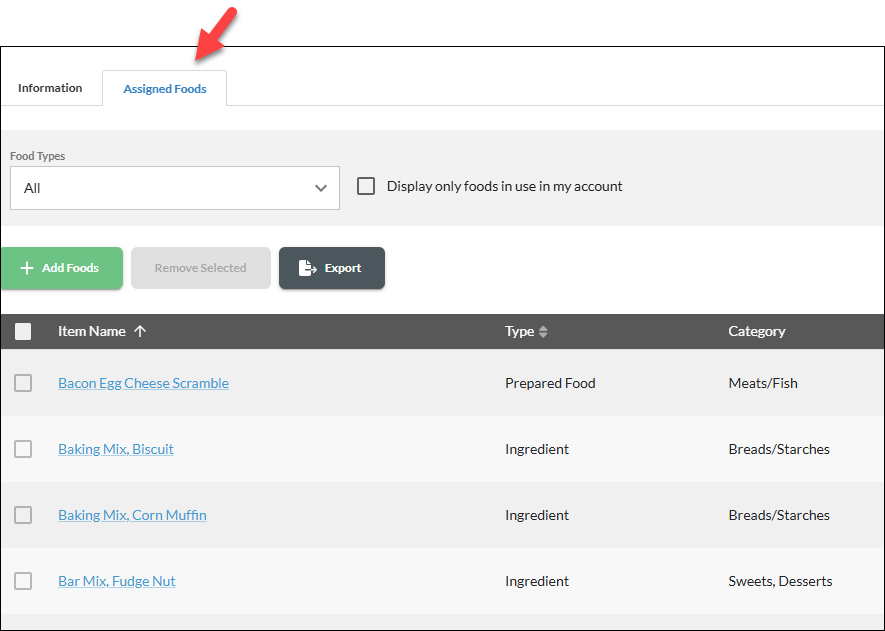Open the Bacon Egg Cheese Scramble link
885x631 pixels.
(143, 383)
